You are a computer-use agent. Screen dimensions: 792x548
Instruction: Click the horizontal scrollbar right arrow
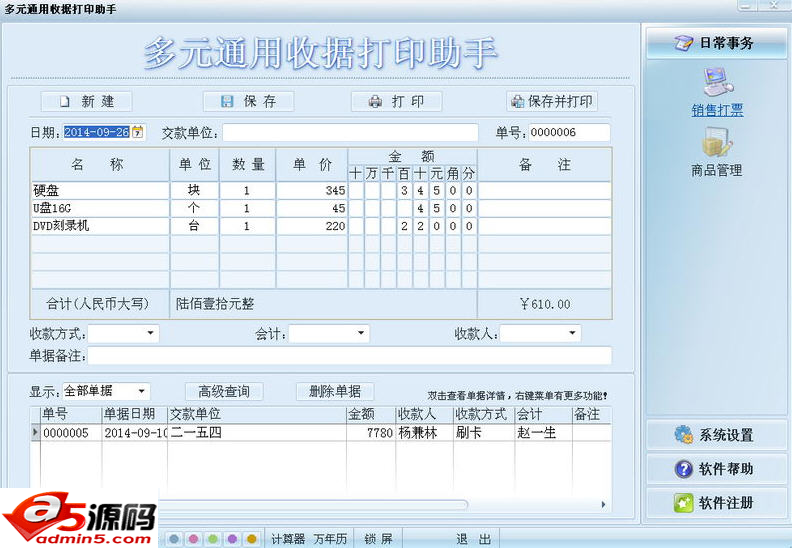pyautogui.click(x=604, y=505)
